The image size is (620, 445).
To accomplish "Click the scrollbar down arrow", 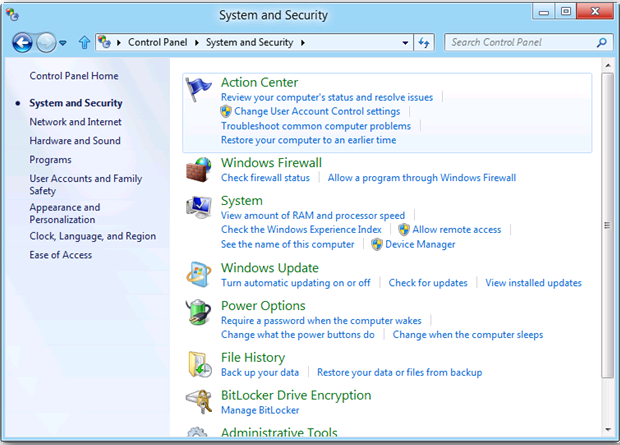I will tap(607, 430).
